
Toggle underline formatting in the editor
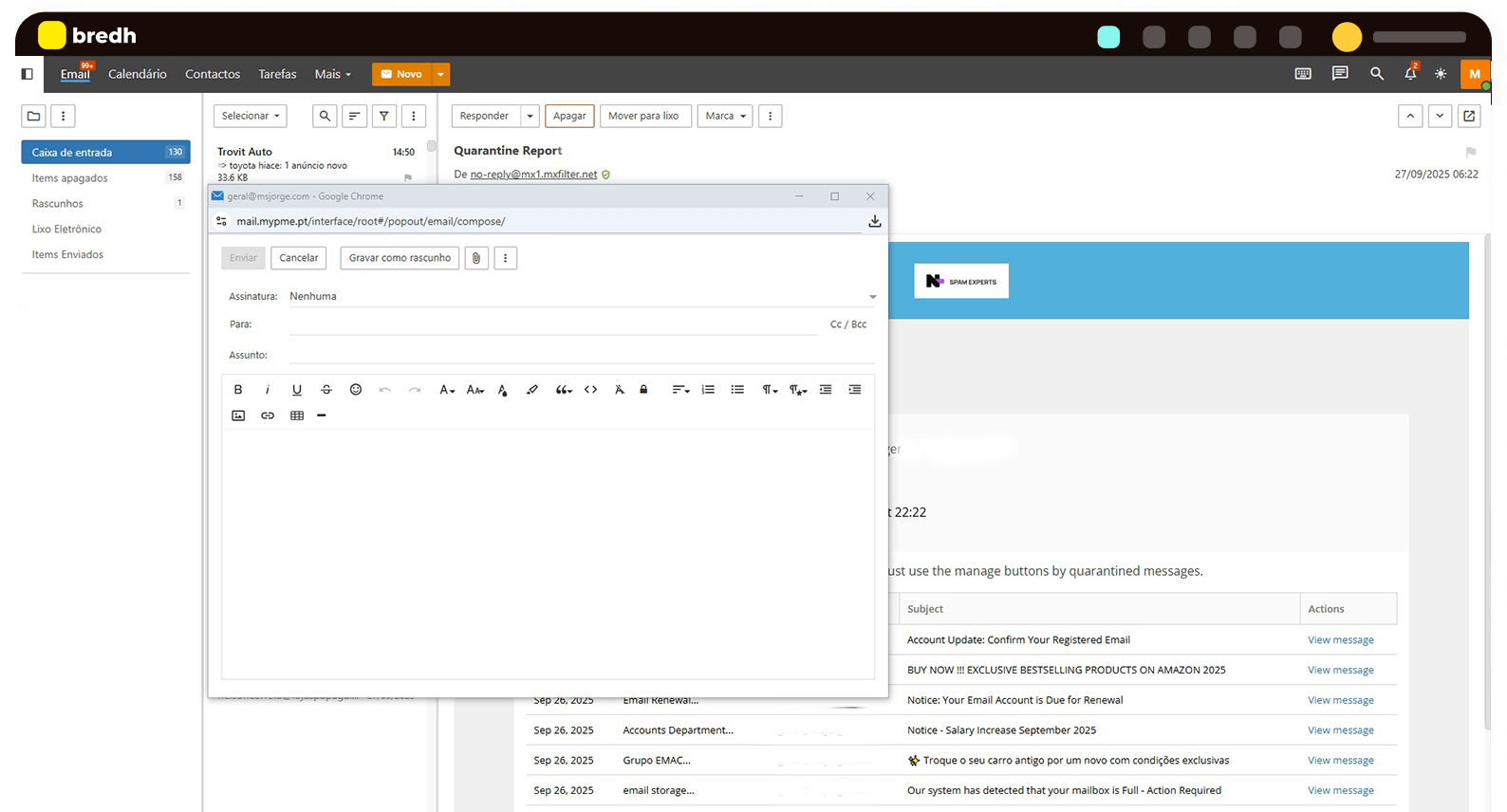click(x=297, y=390)
